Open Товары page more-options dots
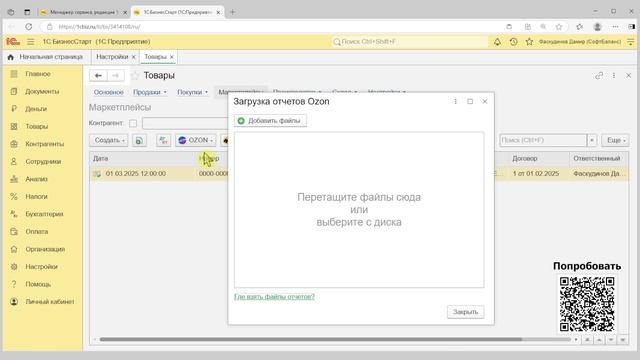Viewport: 640px width, 360px height. pyautogui.click(x=614, y=76)
